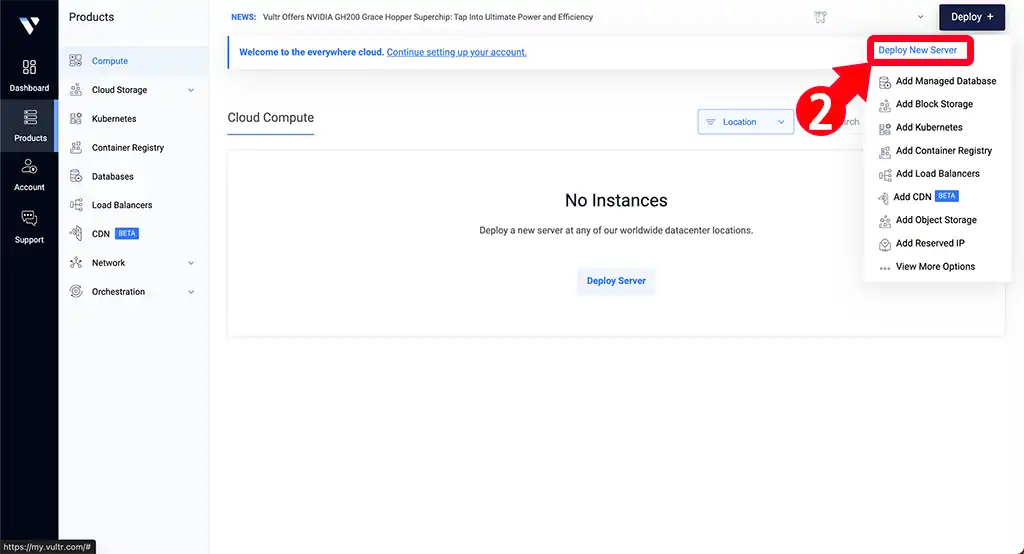
Task: Open the account dropdown chevron in top bar
Action: click(920, 17)
